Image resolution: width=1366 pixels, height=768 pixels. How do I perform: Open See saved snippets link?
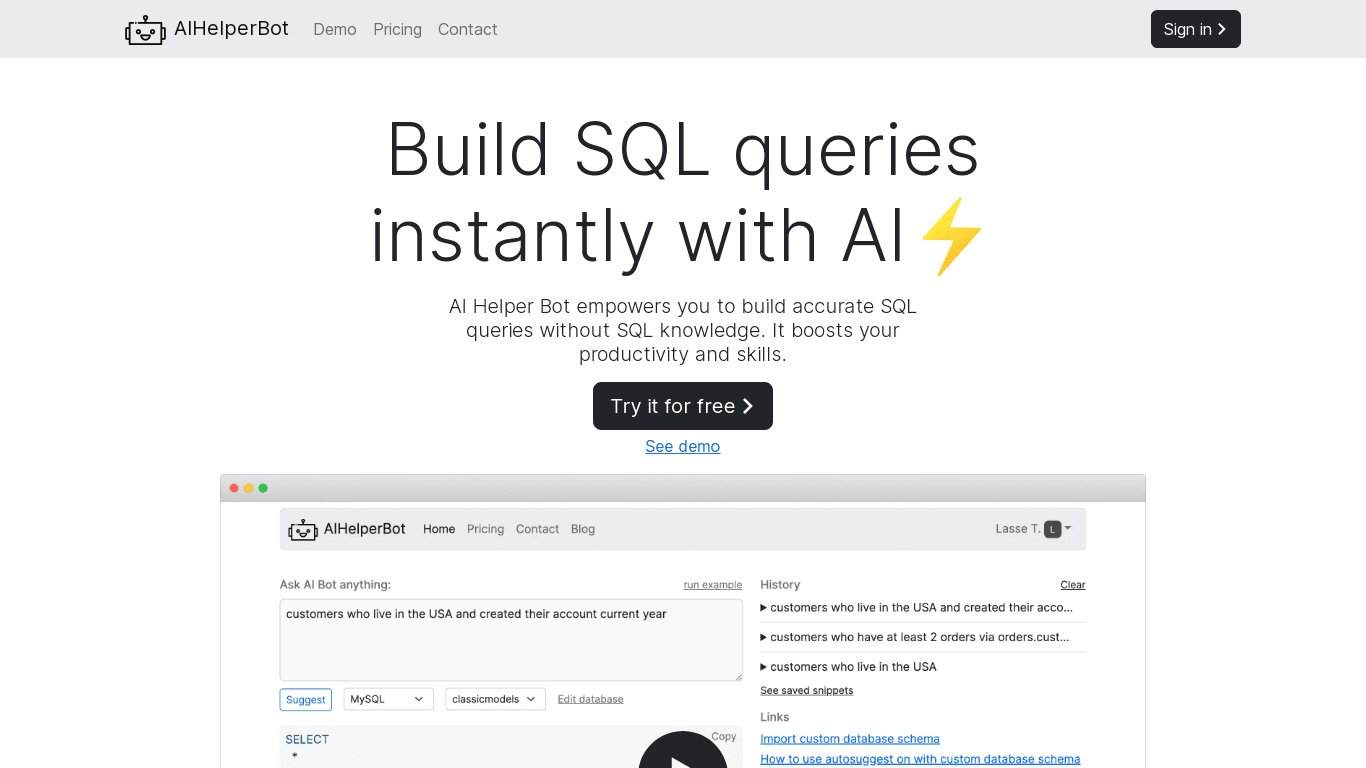(x=806, y=691)
